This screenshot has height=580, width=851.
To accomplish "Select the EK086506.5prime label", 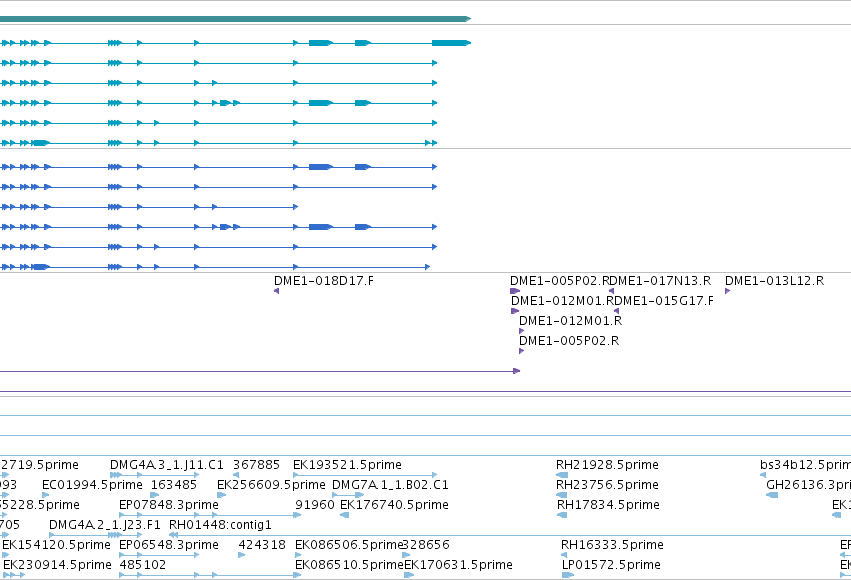I will coord(349,545).
